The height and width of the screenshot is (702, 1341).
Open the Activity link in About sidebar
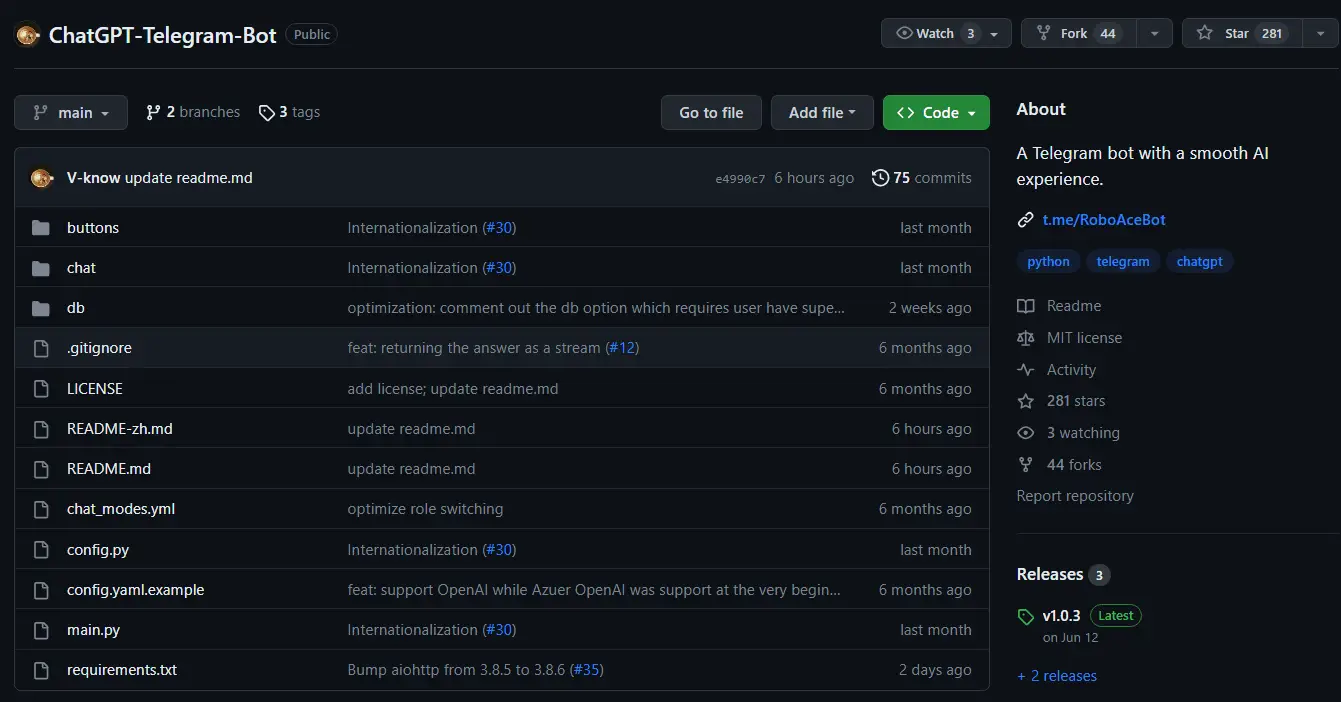click(1071, 370)
